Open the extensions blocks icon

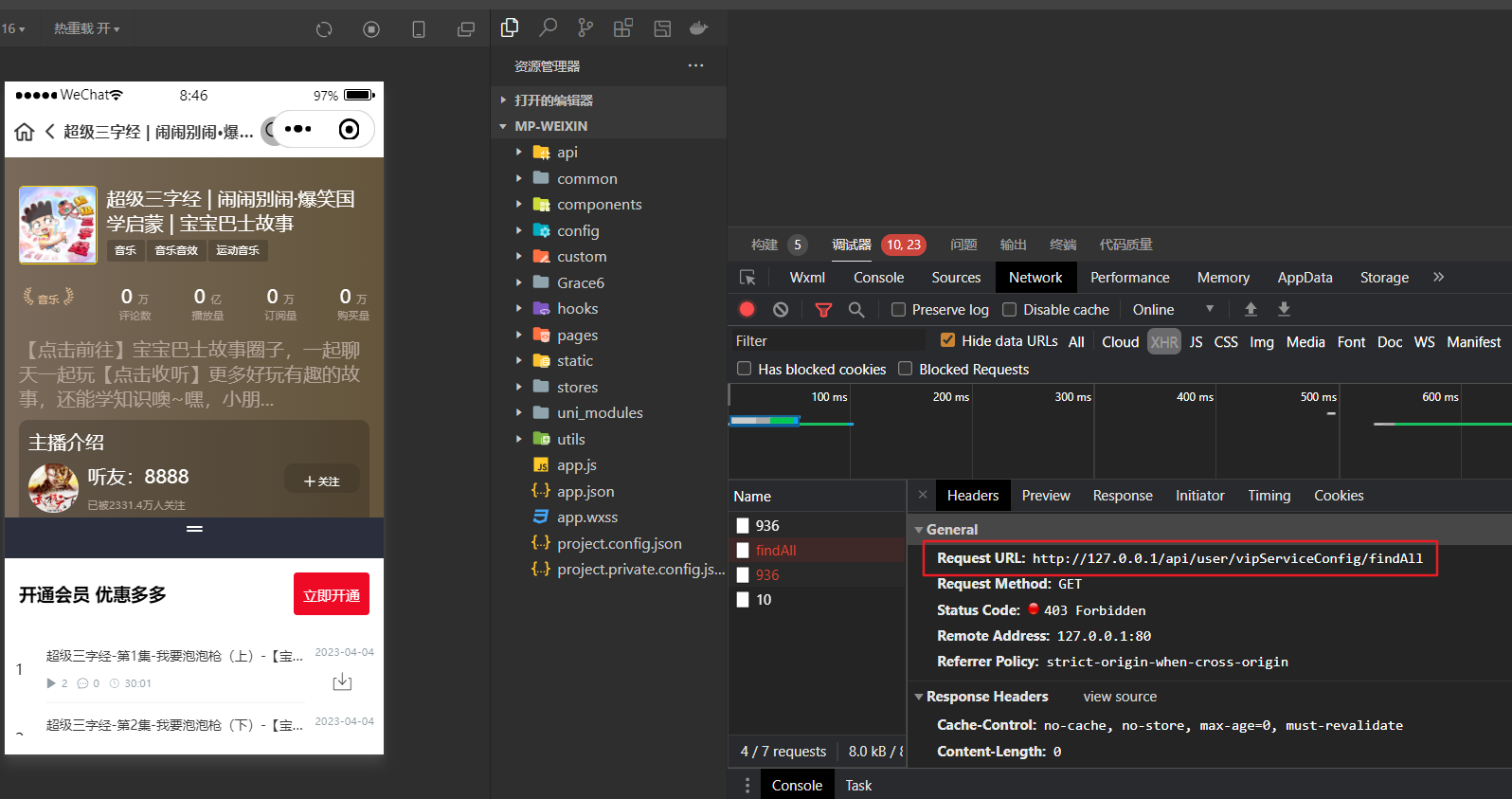pos(622,28)
